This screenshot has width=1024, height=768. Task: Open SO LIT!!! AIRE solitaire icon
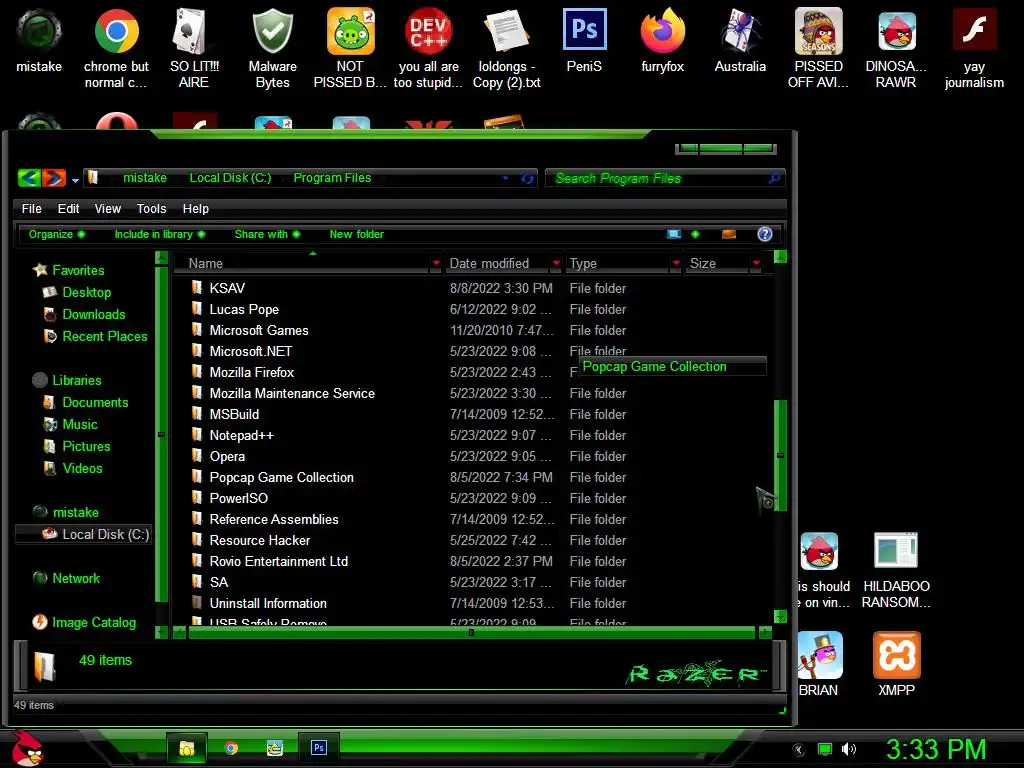tap(194, 49)
